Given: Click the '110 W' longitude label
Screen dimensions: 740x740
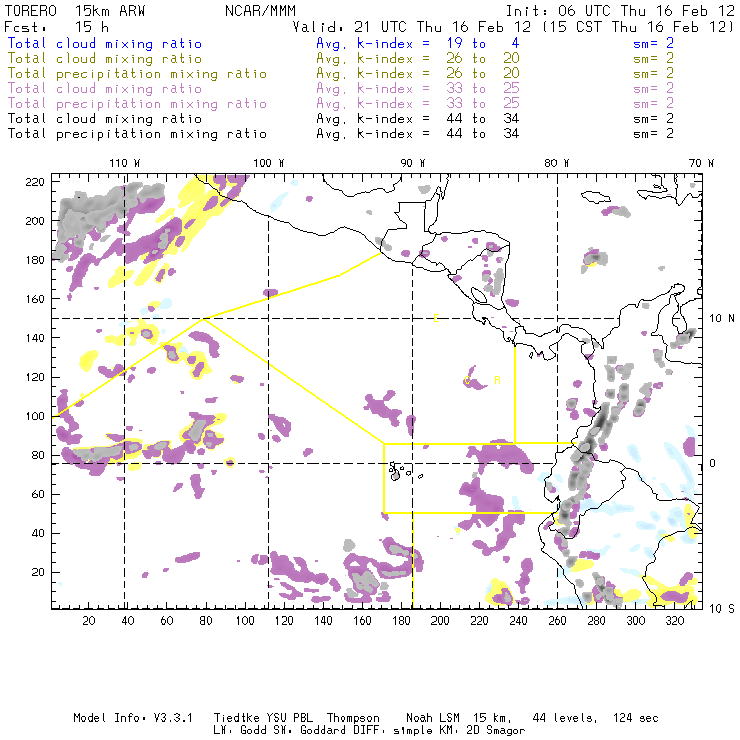Looking at the screenshot, I should coord(125,163).
